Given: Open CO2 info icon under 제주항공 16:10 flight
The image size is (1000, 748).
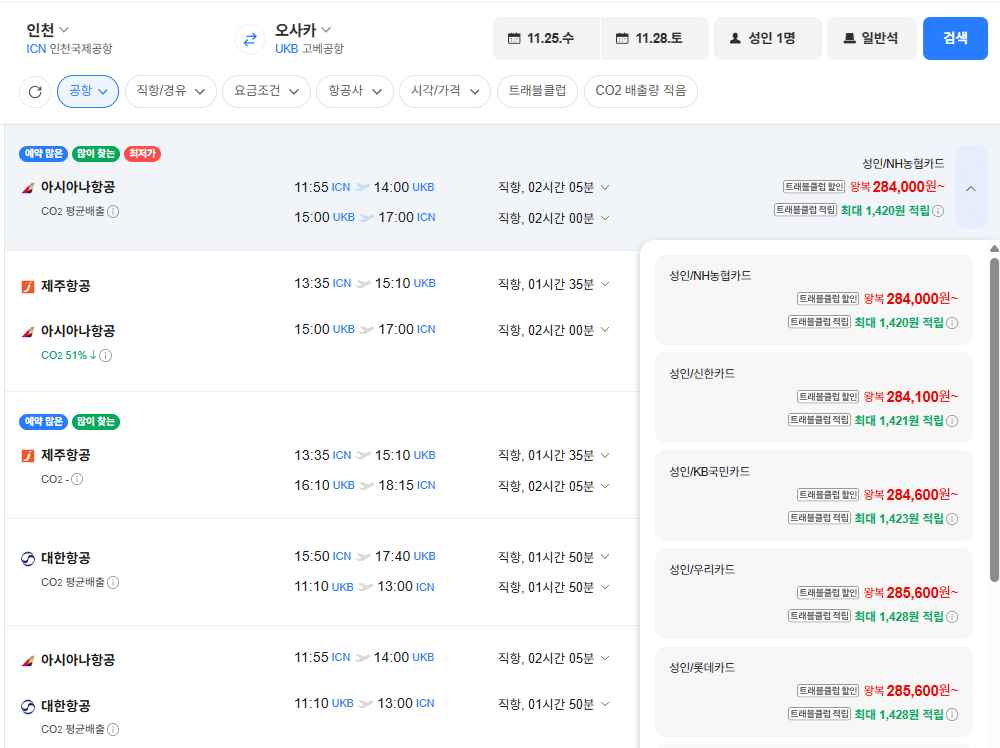Looking at the screenshot, I should click(77, 479).
